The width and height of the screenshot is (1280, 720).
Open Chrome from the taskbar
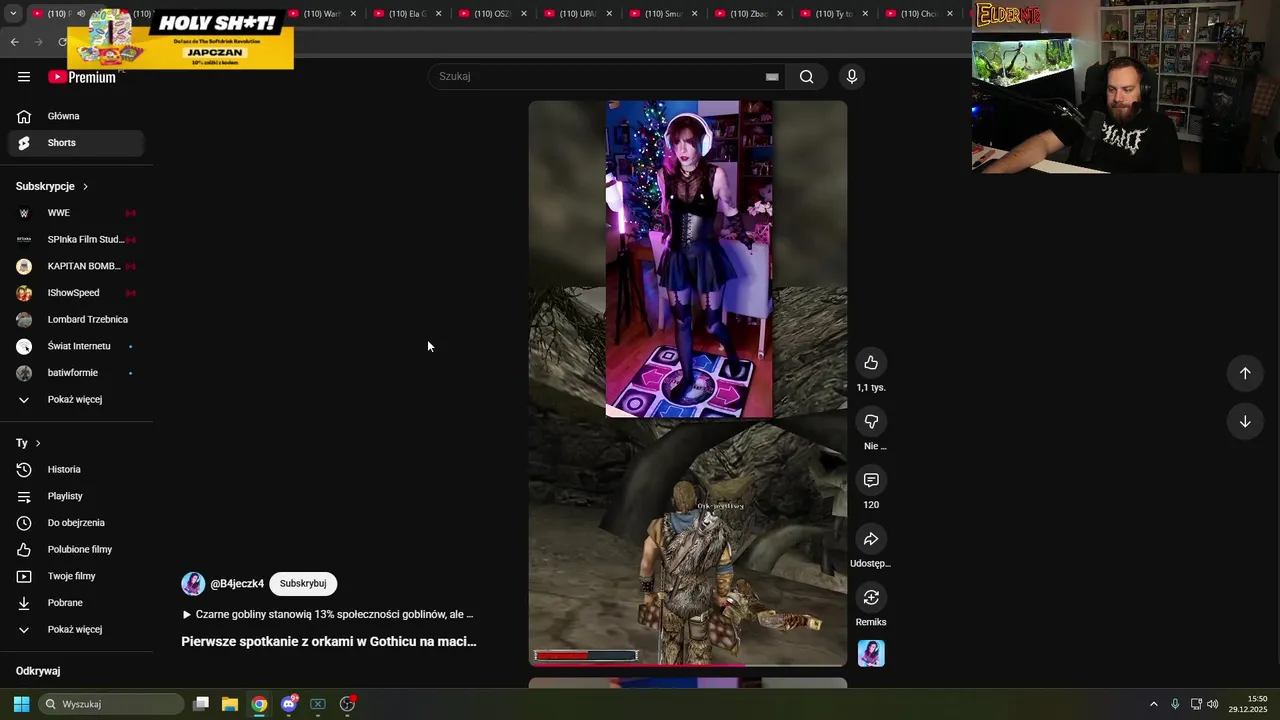pos(259,704)
